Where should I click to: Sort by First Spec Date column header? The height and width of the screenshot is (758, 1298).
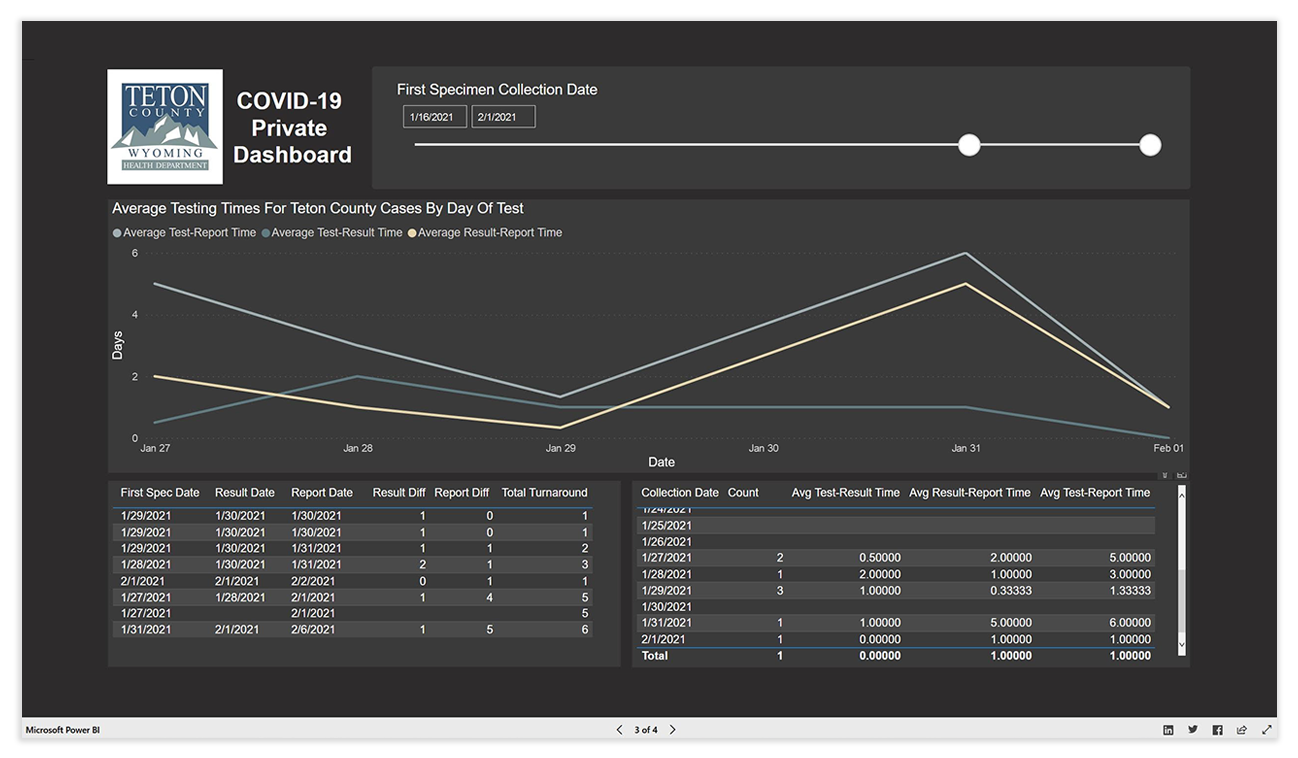coord(160,493)
